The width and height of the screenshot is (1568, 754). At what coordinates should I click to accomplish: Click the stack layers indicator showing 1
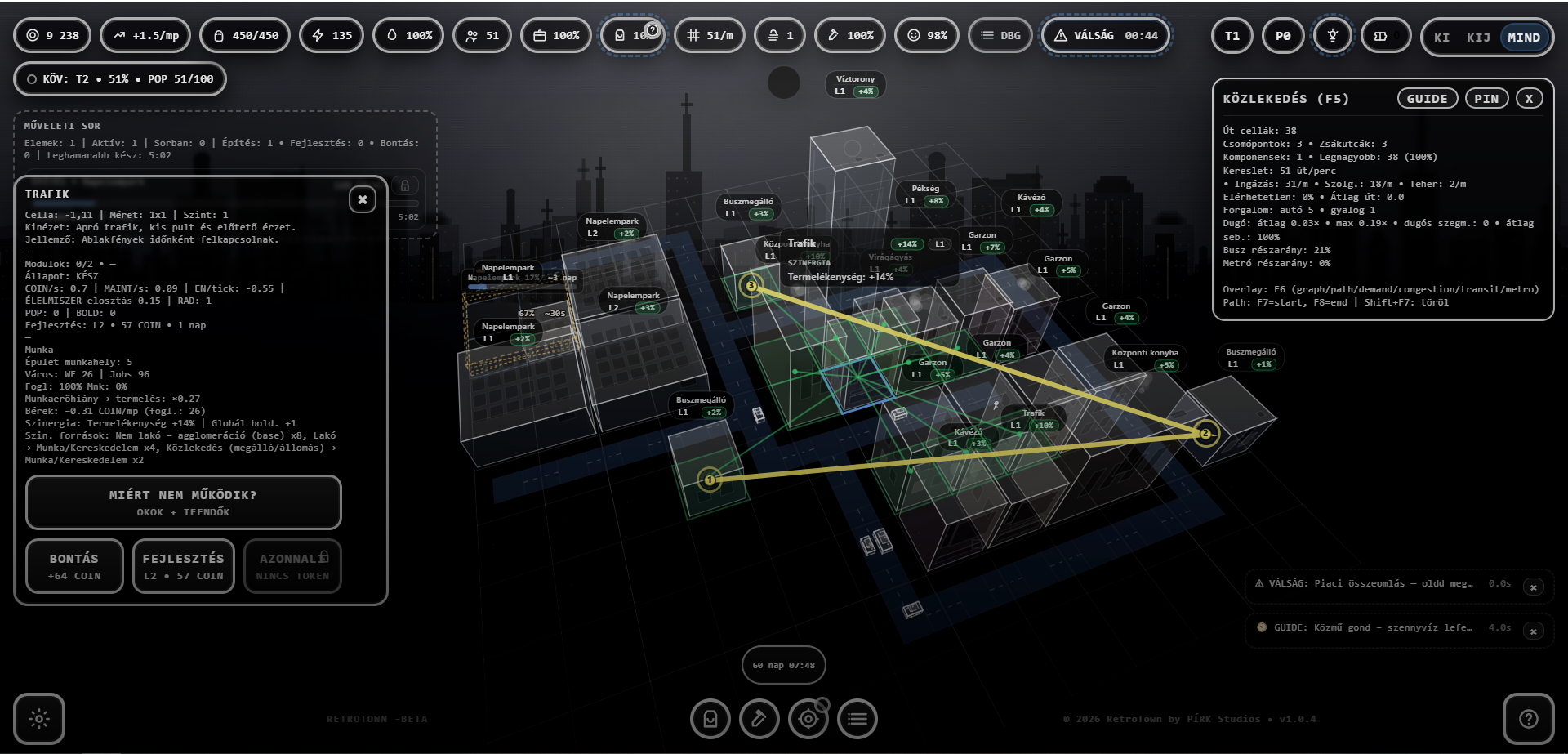point(779,35)
